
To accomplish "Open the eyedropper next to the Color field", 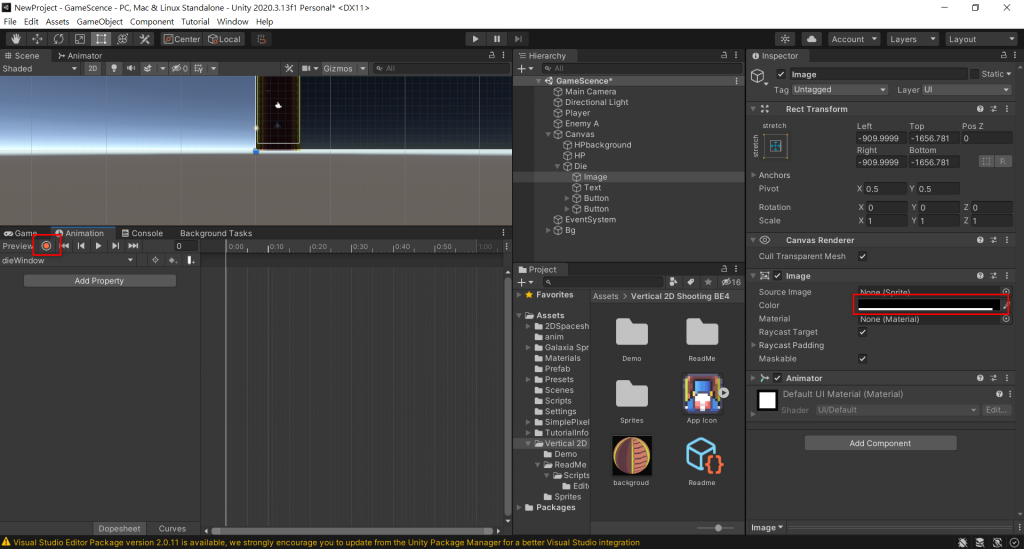I will (x=1007, y=305).
